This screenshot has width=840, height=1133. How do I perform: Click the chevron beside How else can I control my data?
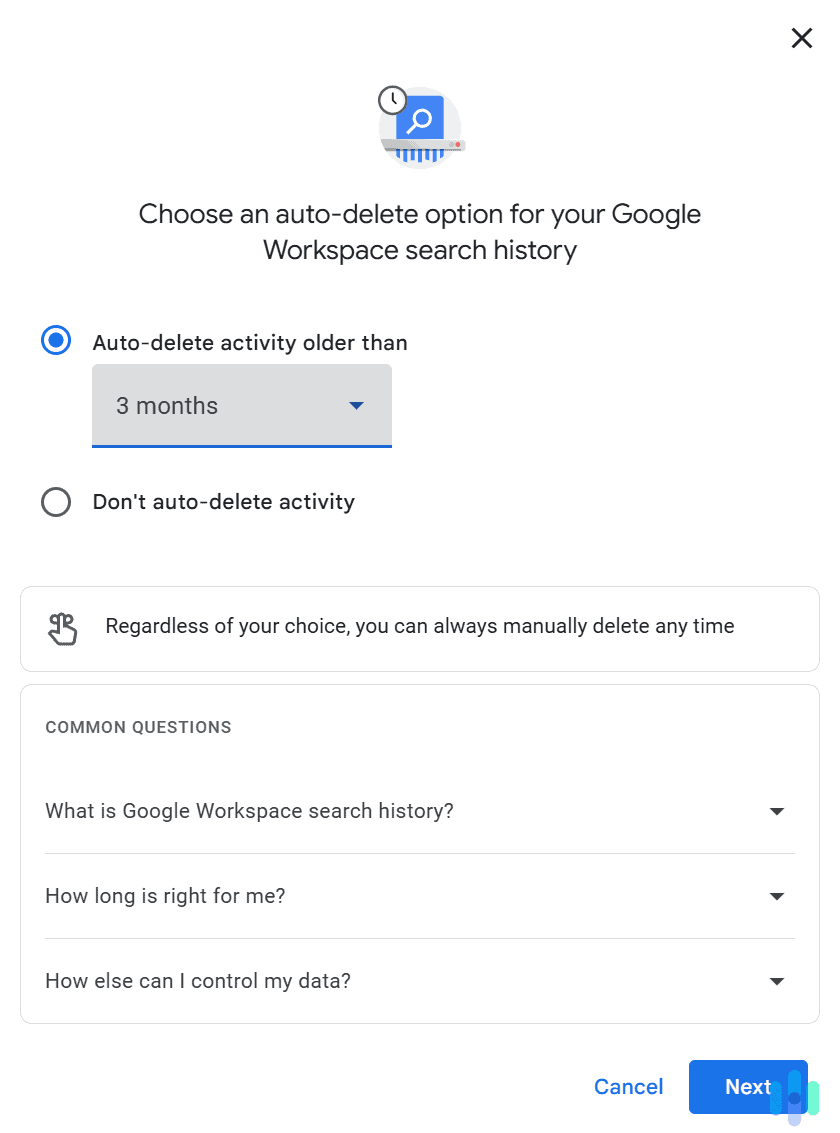[777, 981]
